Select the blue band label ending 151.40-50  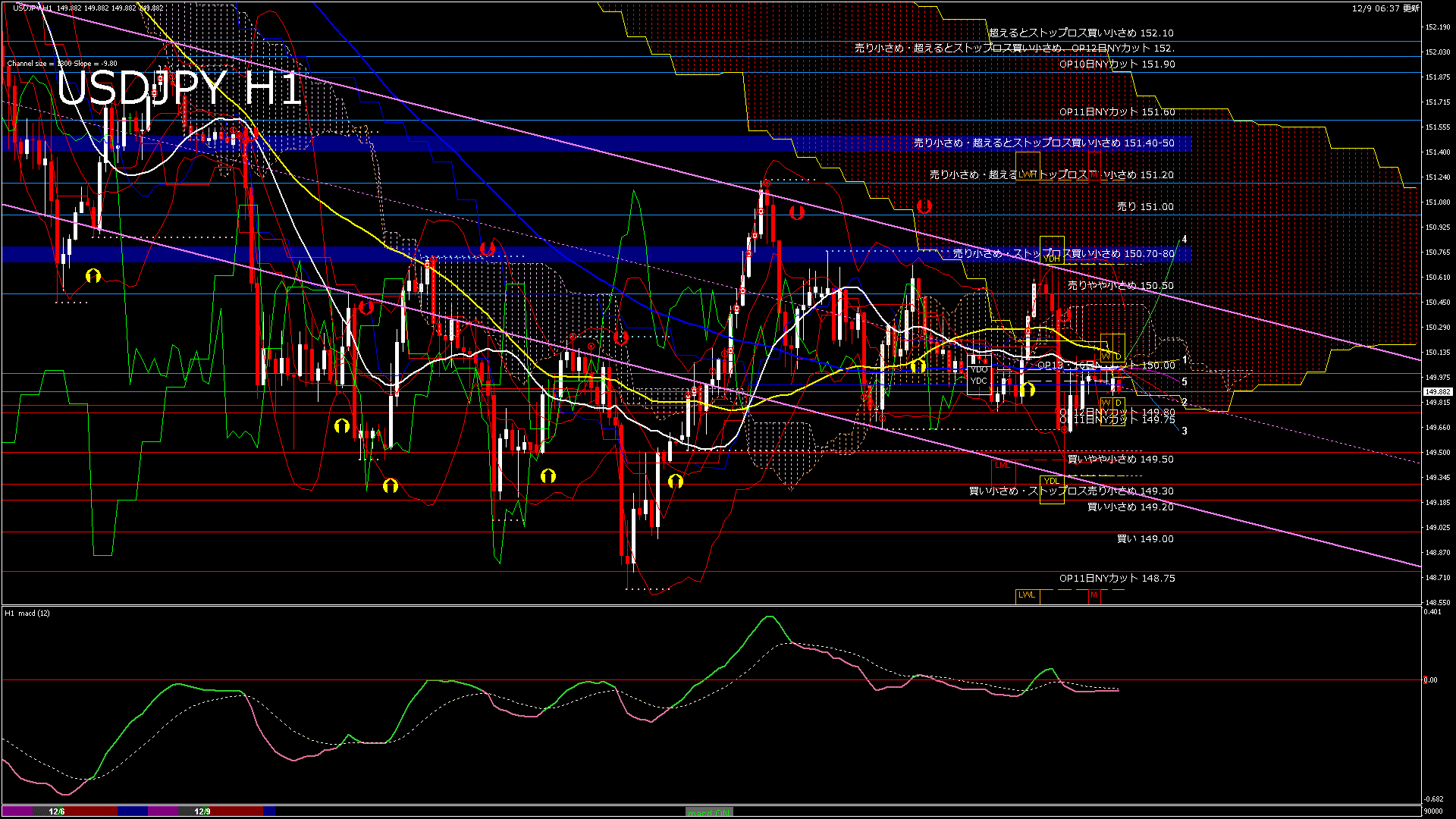(x=1044, y=143)
